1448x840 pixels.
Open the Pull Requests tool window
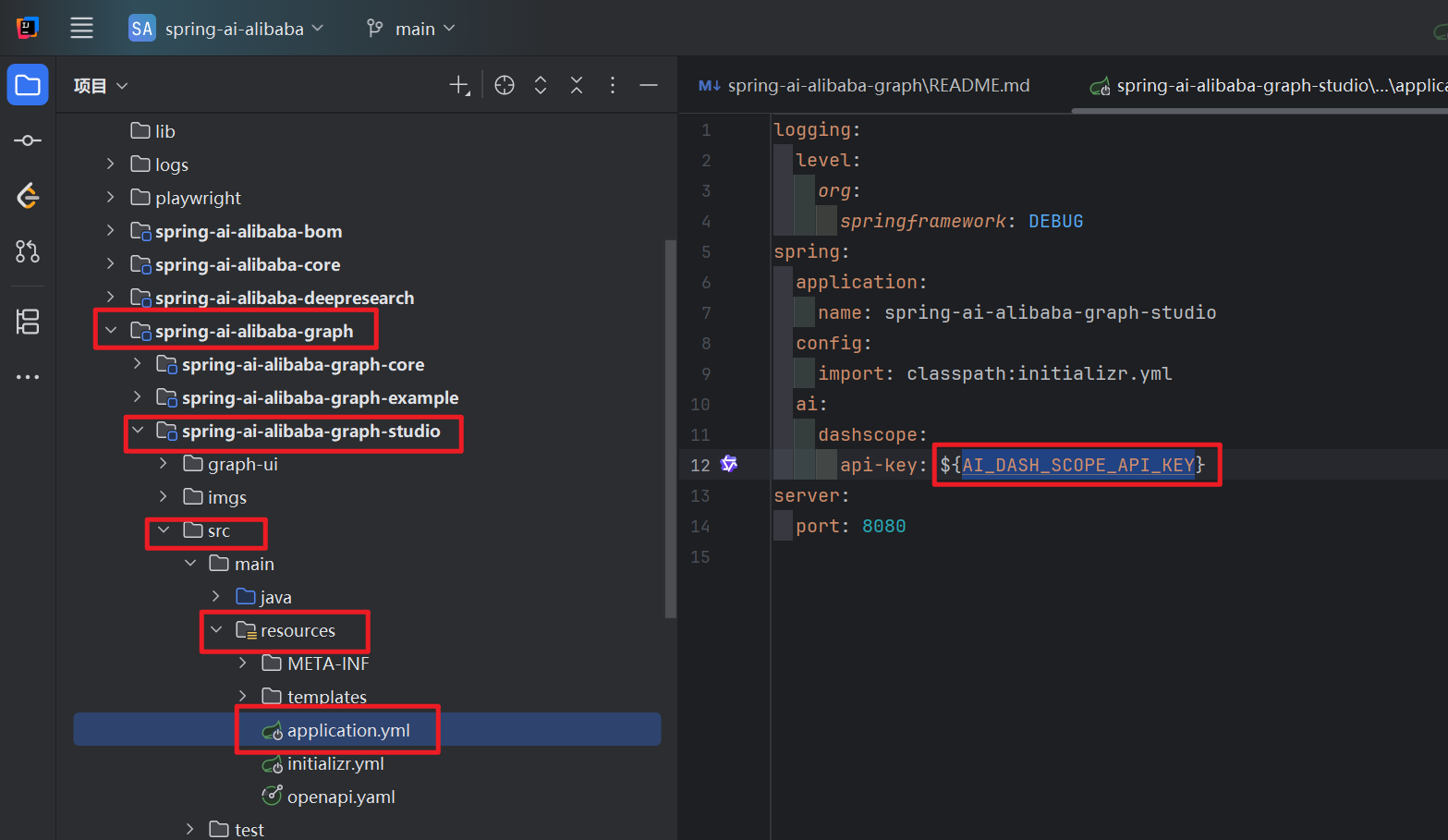pyautogui.click(x=28, y=251)
